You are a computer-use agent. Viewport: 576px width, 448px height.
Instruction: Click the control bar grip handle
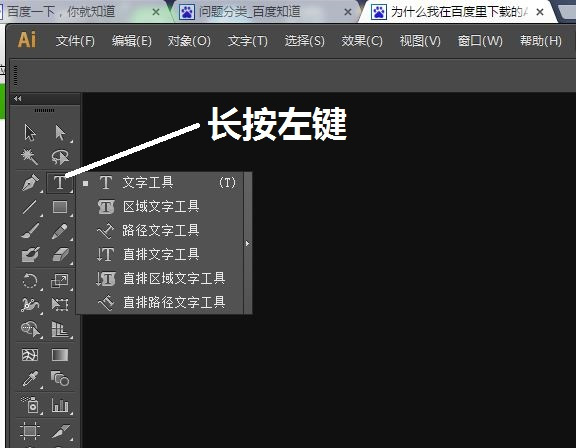pyautogui.click(x=15, y=75)
